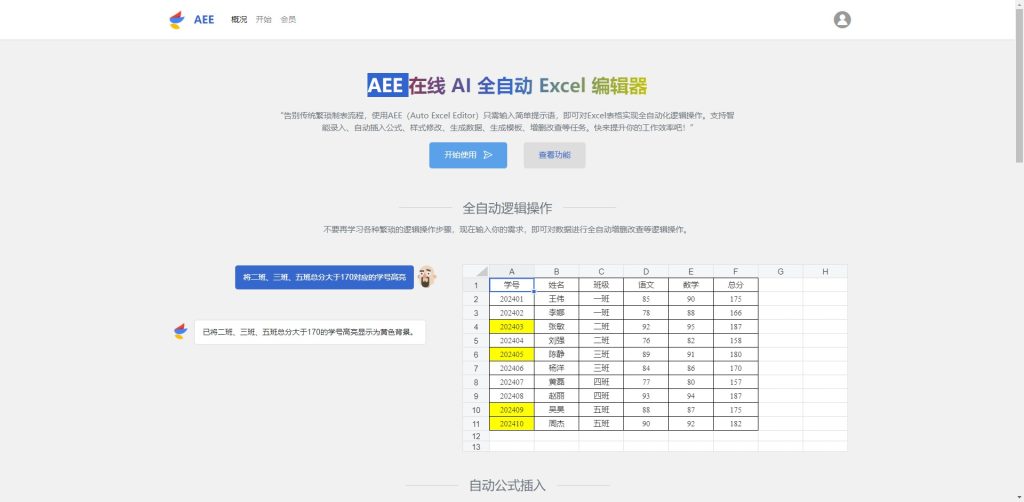Image resolution: width=1024 pixels, height=502 pixels.
Task: Select row header 1
Action: (x=475, y=285)
